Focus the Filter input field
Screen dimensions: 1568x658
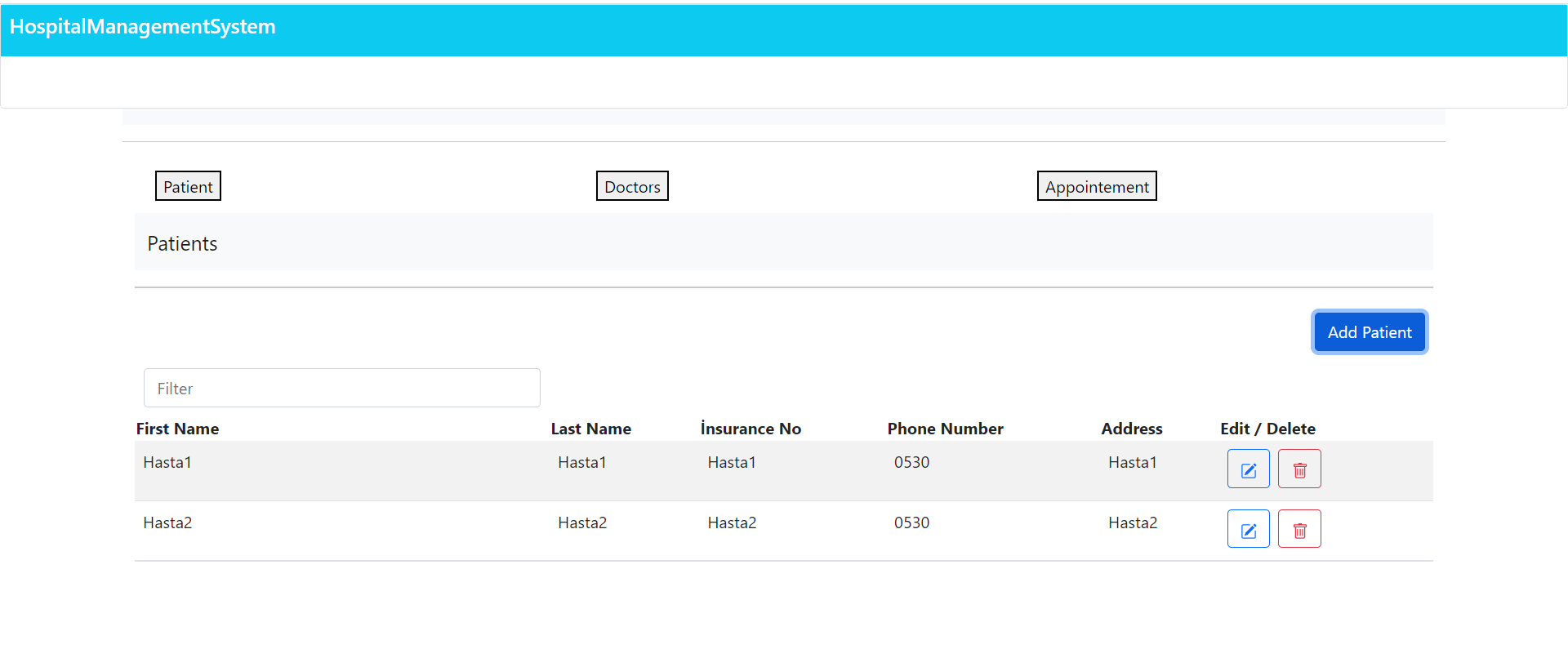pos(341,388)
